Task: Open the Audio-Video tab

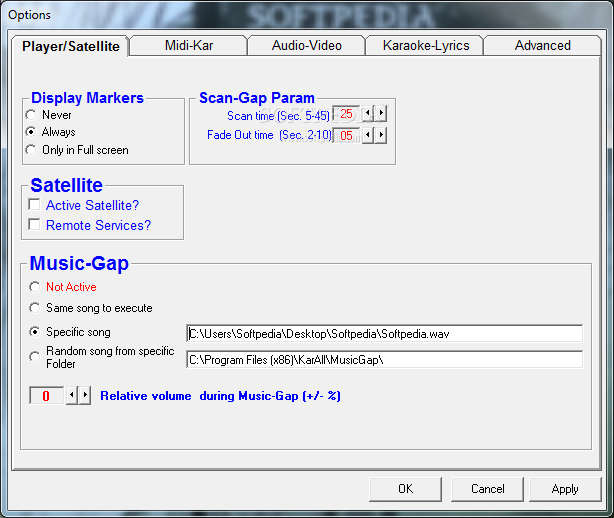Action: (307, 46)
